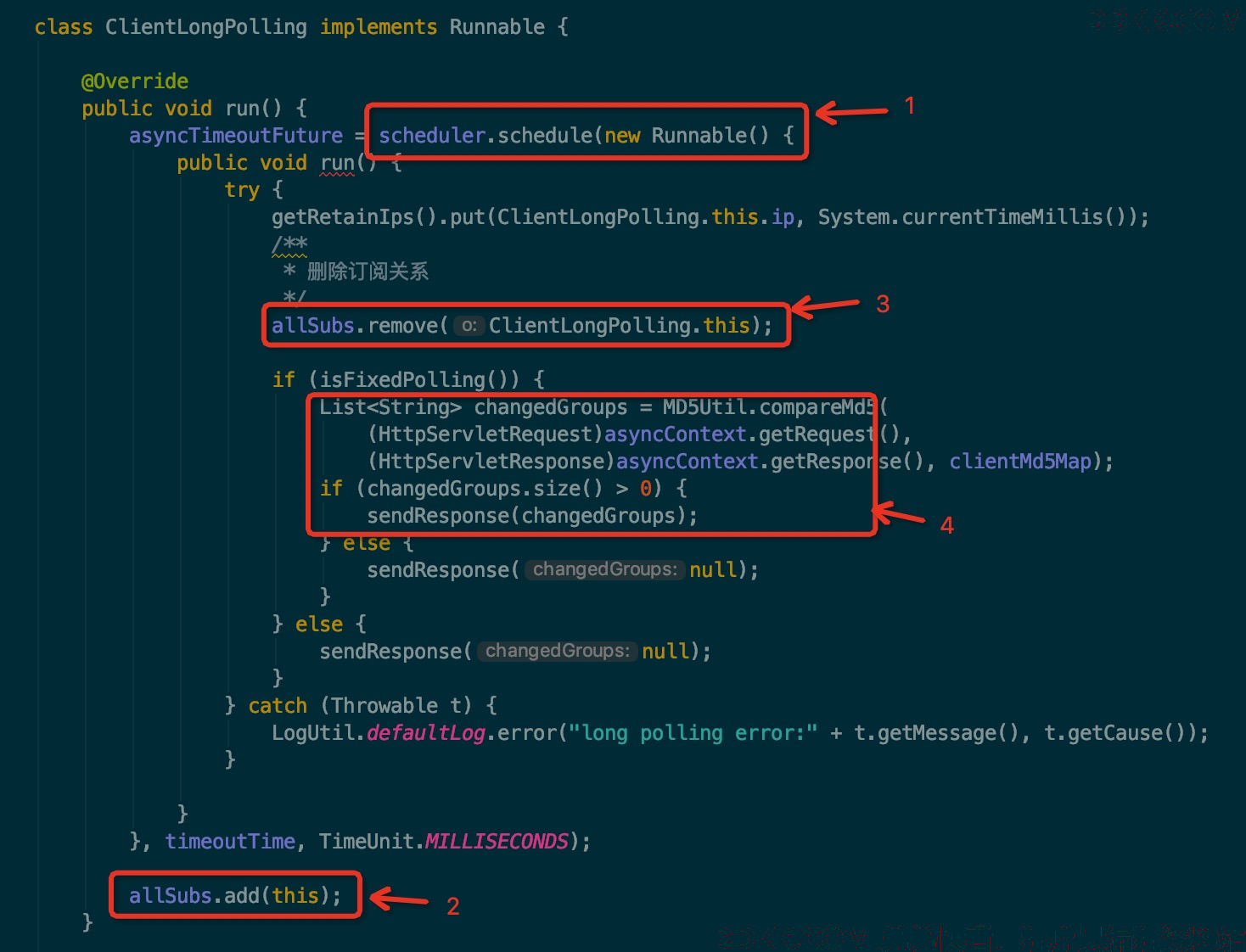Click the 'try' keyword

pyautogui.click(x=242, y=190)
